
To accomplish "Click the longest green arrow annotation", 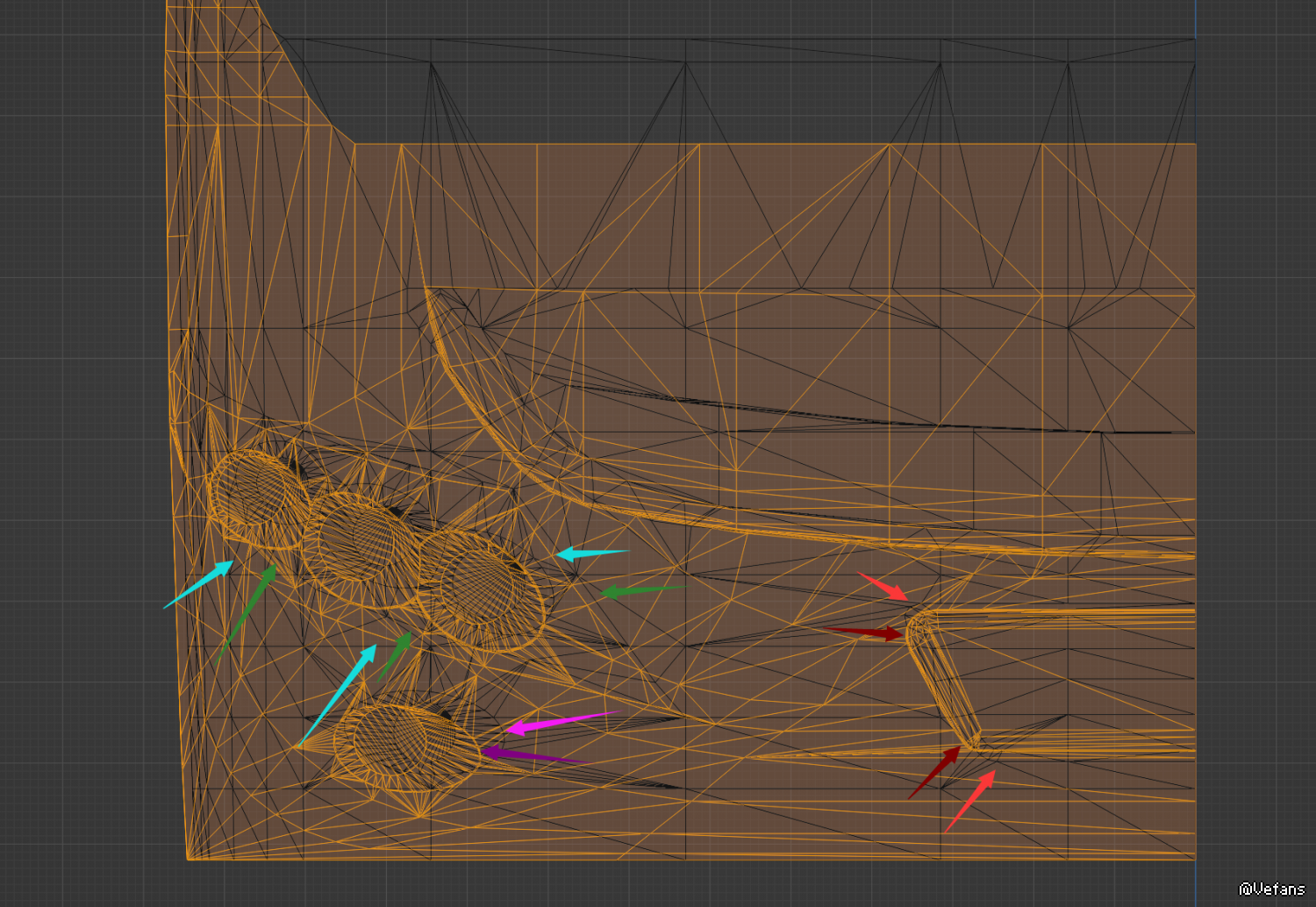I will [248, 611].
